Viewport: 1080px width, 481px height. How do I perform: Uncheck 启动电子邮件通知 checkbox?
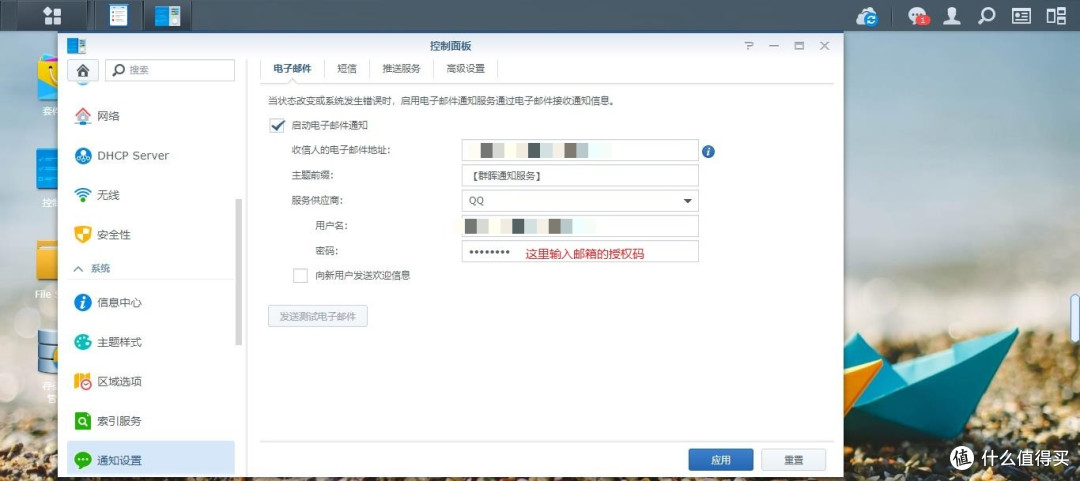pos(278,125)
